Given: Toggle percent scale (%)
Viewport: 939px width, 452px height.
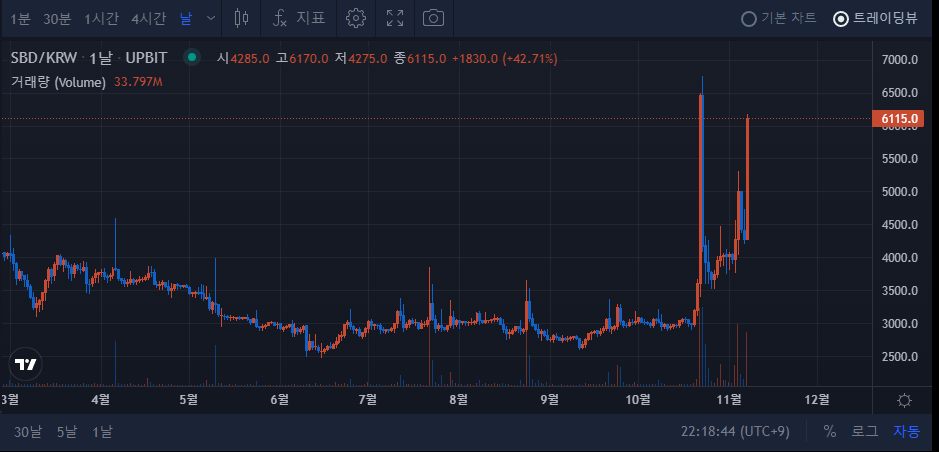Looking at the screenshot, I should 829,432.
